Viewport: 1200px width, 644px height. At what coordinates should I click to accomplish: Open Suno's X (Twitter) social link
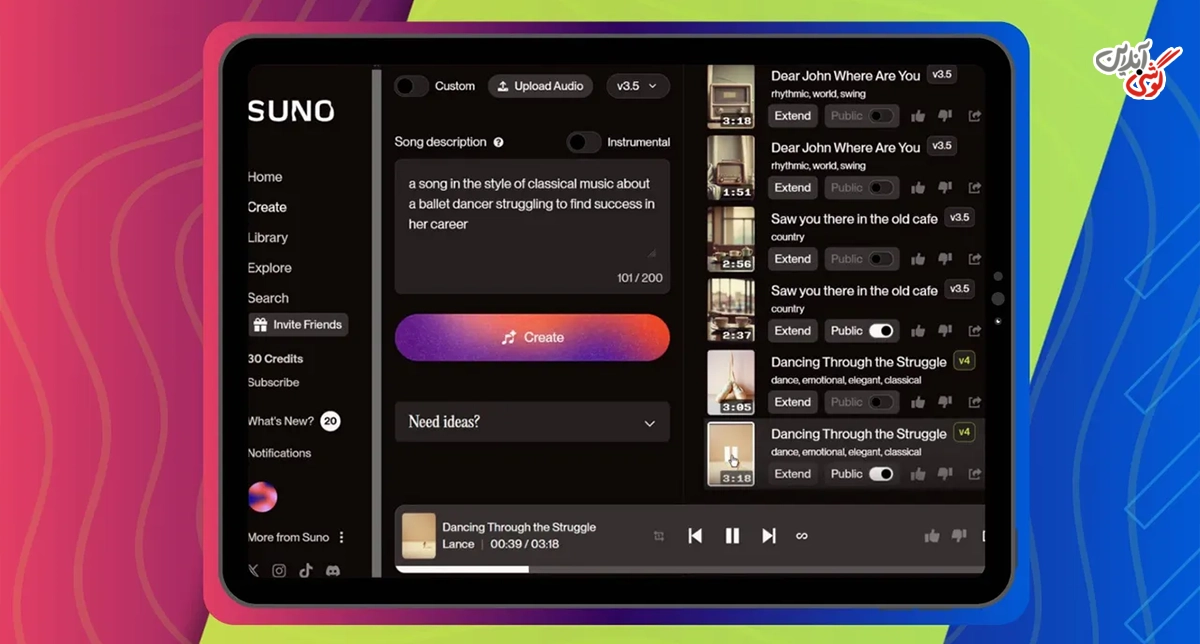[x=253, y=571]
